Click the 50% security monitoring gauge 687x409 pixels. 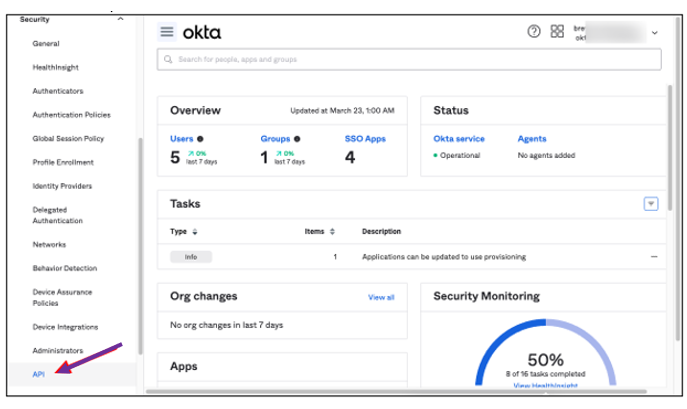545,354
